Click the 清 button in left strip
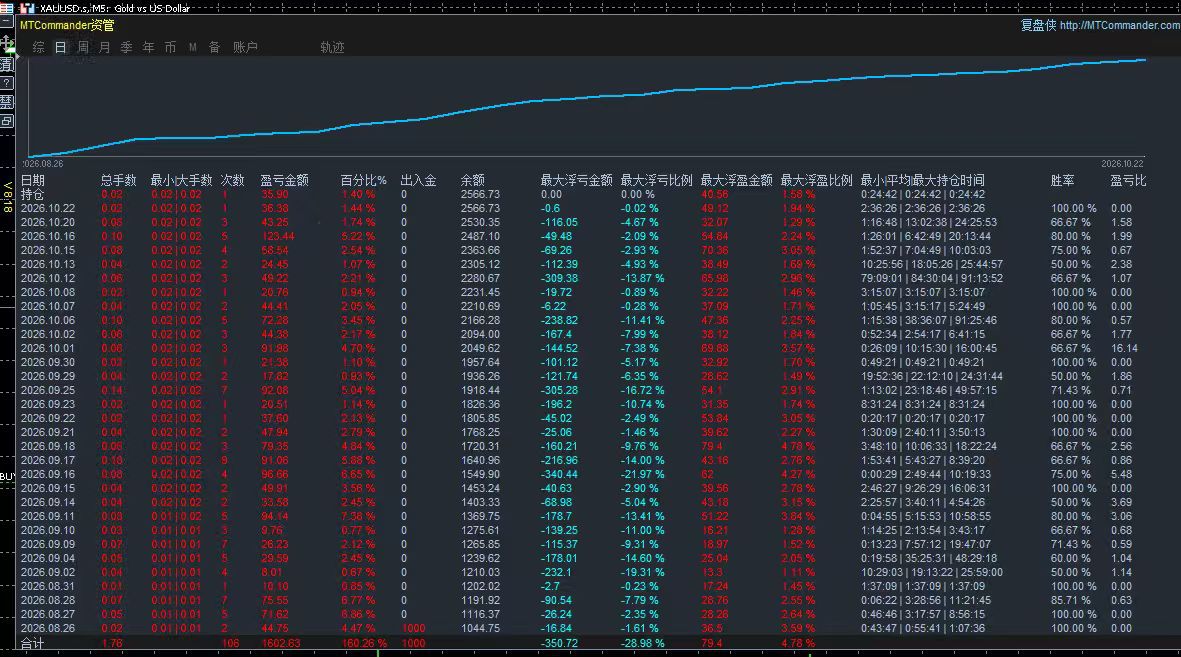Viewport: 1181px width, 657px height. [7, 64]
